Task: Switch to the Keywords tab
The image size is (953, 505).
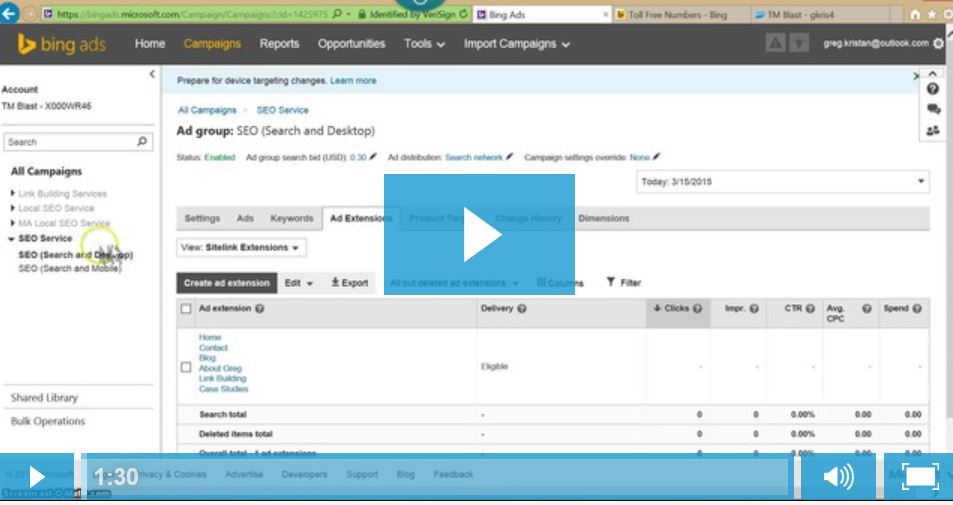Action: pos(292,218)
